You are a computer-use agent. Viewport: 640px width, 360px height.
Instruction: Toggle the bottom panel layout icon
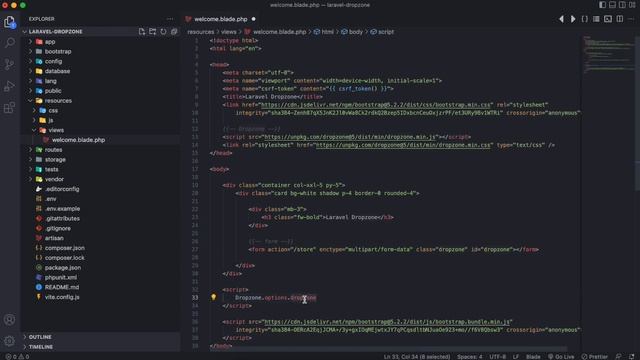click(612, 5)
